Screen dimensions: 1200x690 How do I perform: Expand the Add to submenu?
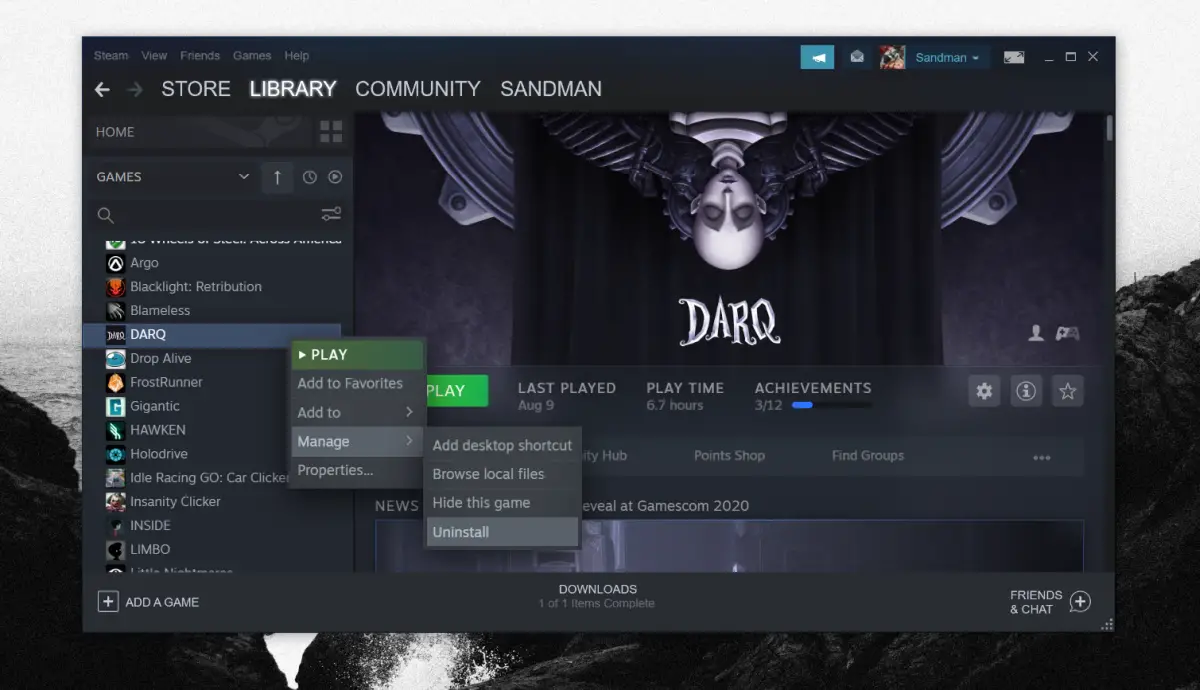pyautogui.click(x=357, y=412)
